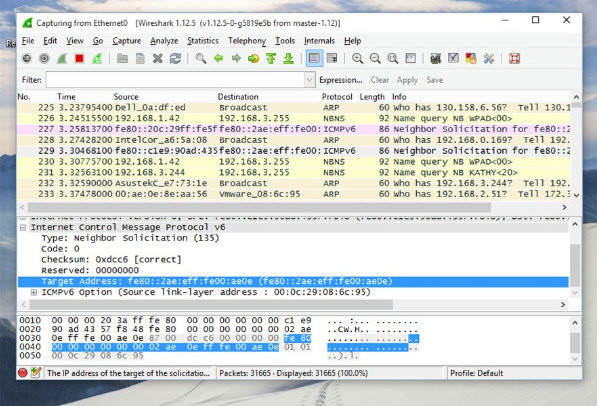The width and height of the screenshot is (597, 406).
Task: Click the Save filter button
Action: pyautogui.click(x=434, y=80)
